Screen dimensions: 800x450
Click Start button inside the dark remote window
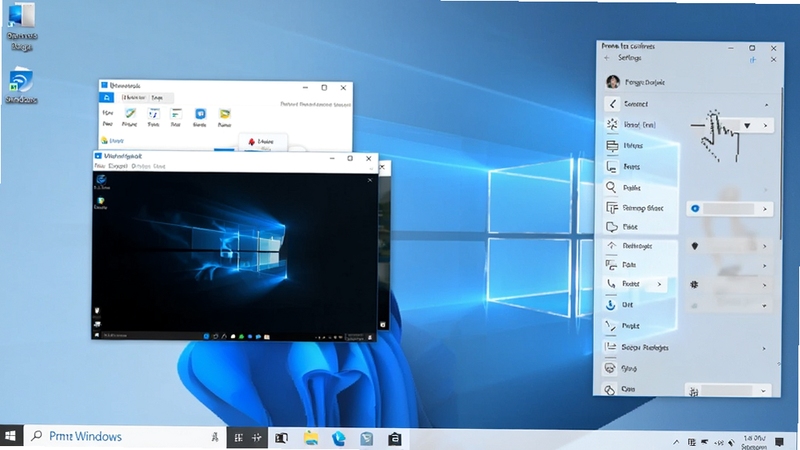click(96, 335)
